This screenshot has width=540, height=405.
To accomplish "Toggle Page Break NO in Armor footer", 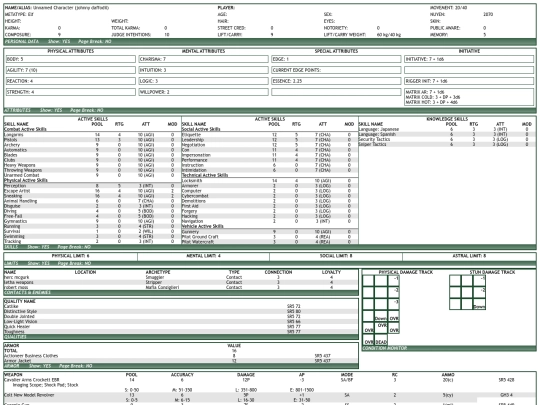I will 76,366.
